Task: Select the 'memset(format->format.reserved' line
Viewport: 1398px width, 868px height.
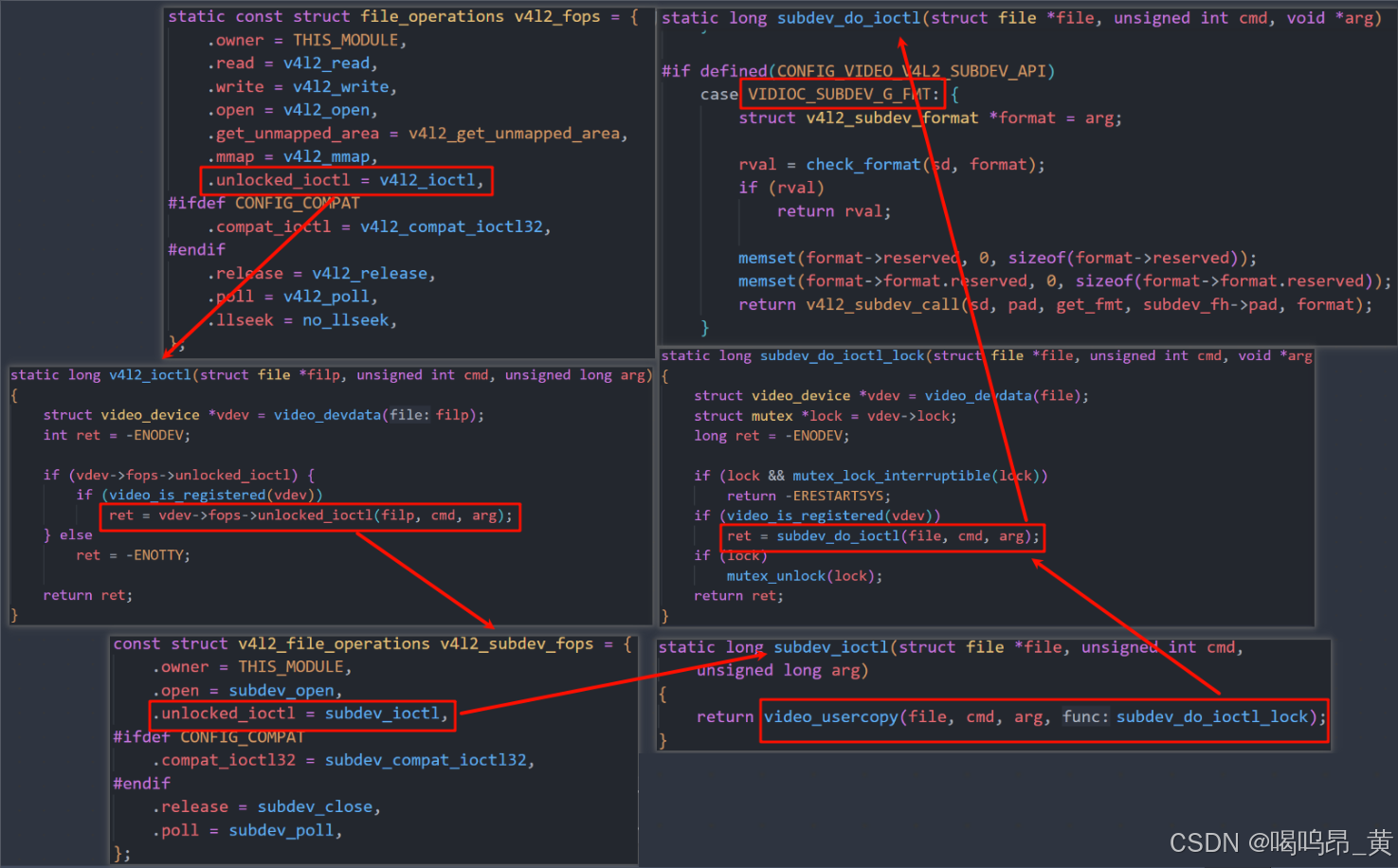Action: 1064,280
